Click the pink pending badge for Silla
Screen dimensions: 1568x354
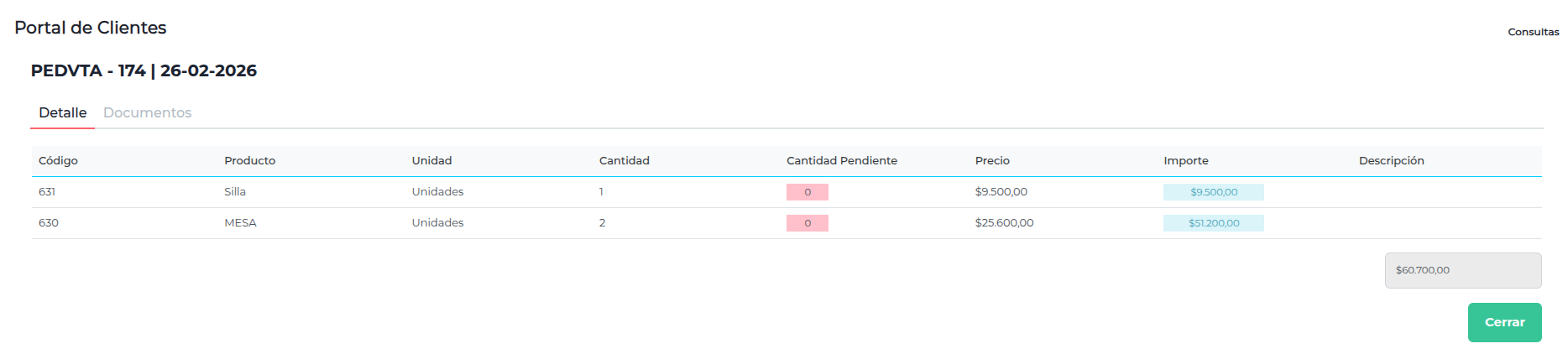pyautogui.click(x=807, y=192)
